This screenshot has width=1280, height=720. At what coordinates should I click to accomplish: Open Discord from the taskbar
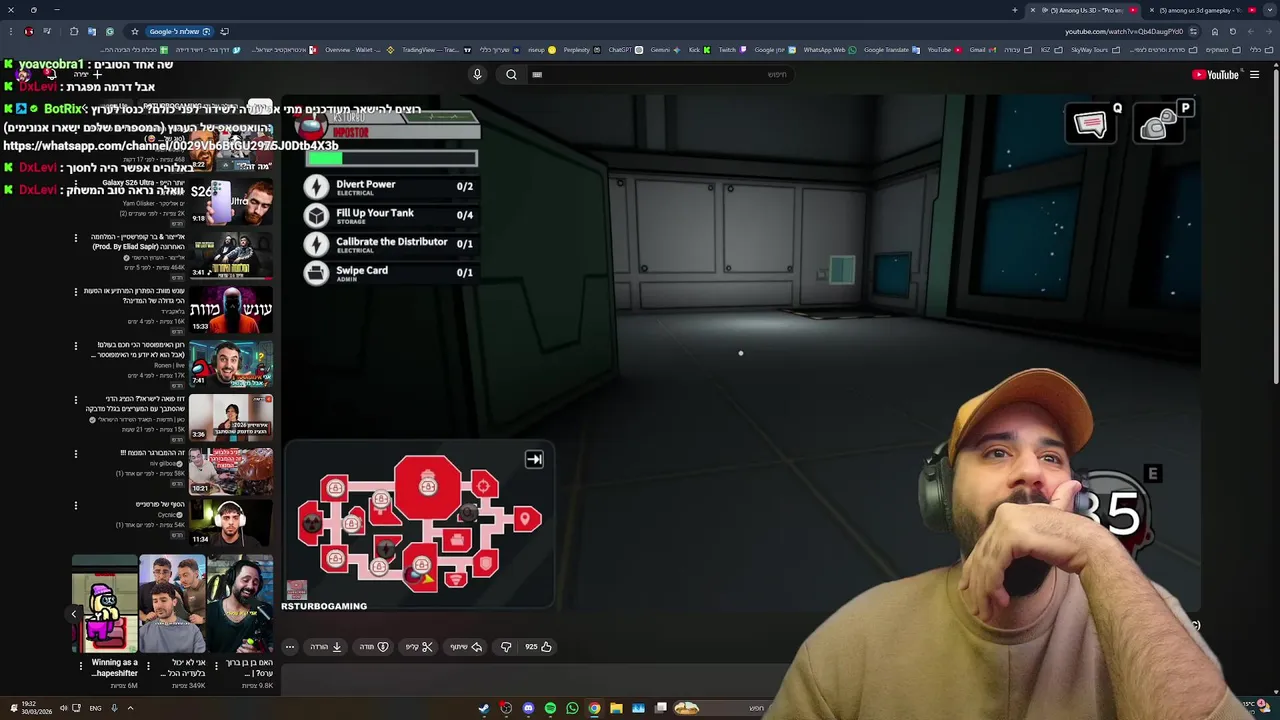click(528, 708)
